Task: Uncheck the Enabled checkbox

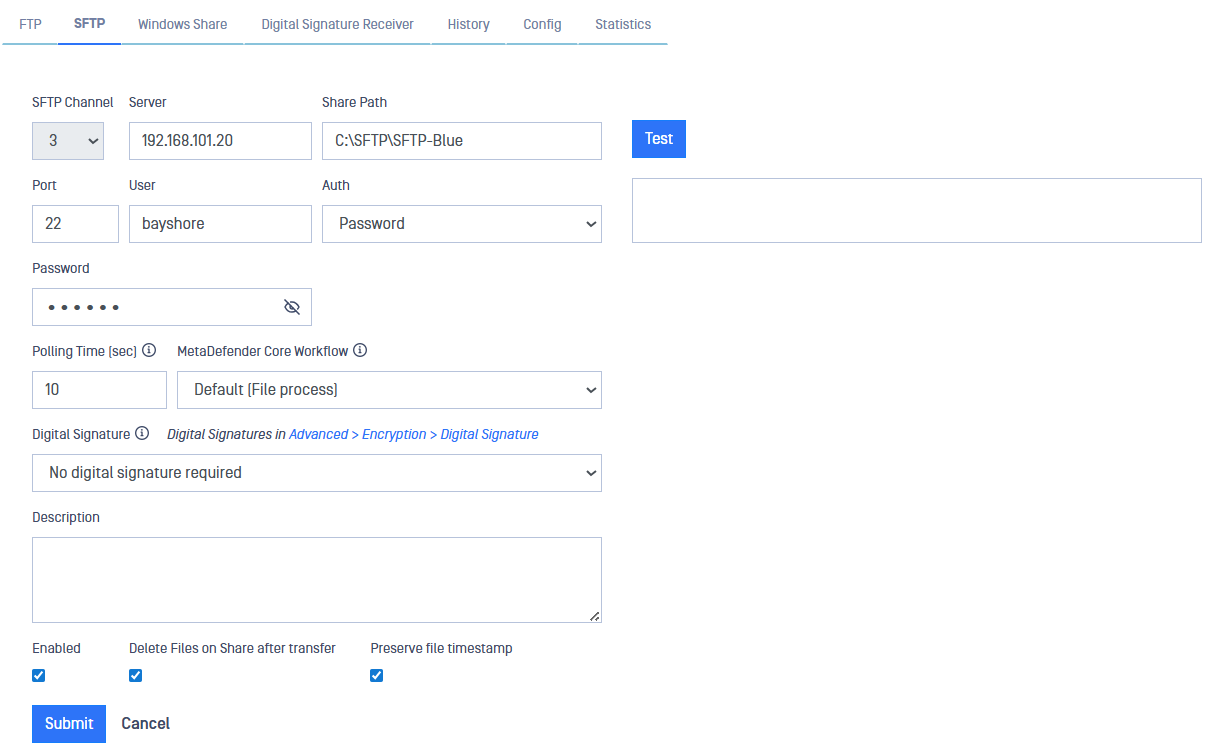Action: coord(39,675)
